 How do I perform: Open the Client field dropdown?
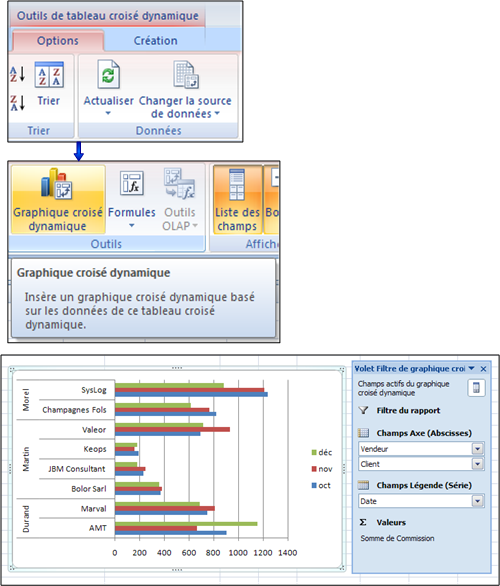click(x=478, y=464)
